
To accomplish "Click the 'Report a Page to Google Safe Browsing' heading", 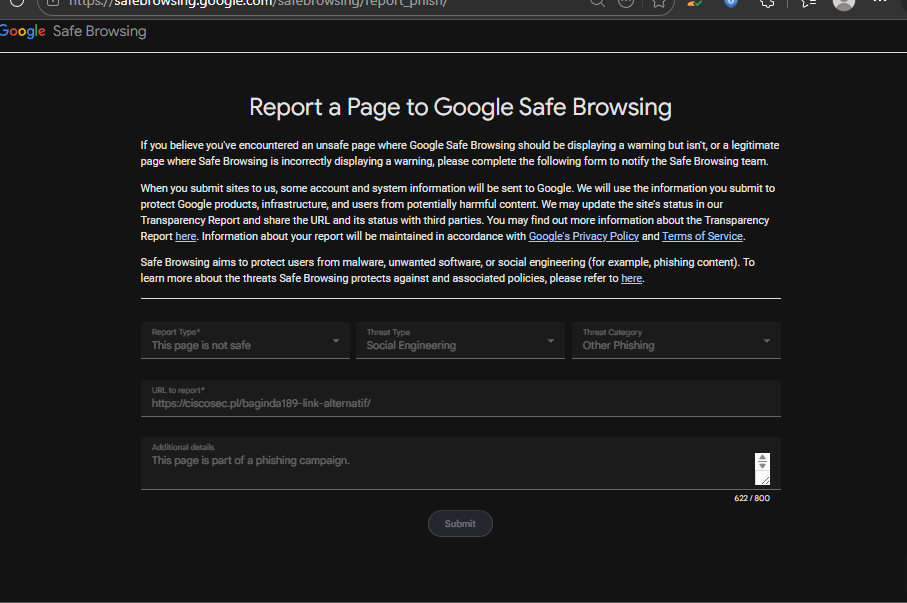I will pyautogui.click(x=460, y=108).
